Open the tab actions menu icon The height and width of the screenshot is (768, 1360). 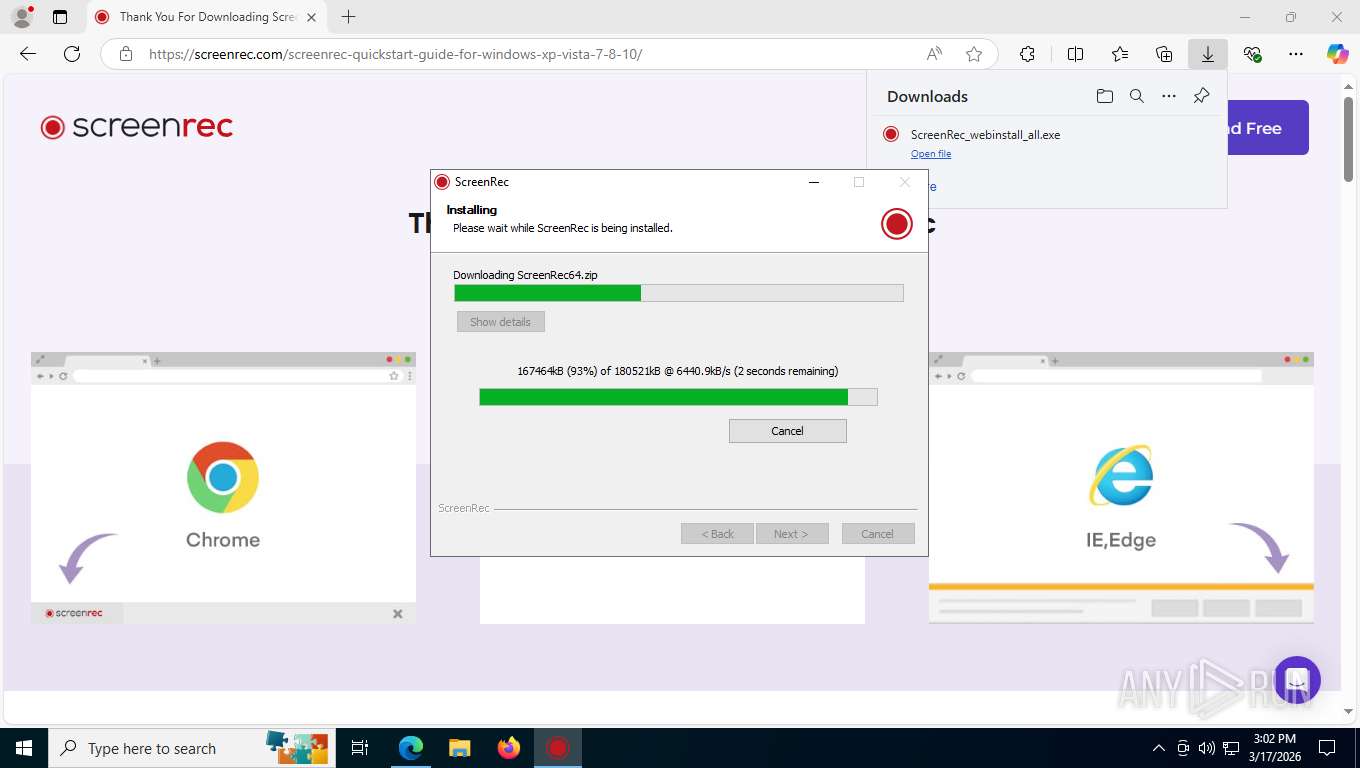pos(60,17)
